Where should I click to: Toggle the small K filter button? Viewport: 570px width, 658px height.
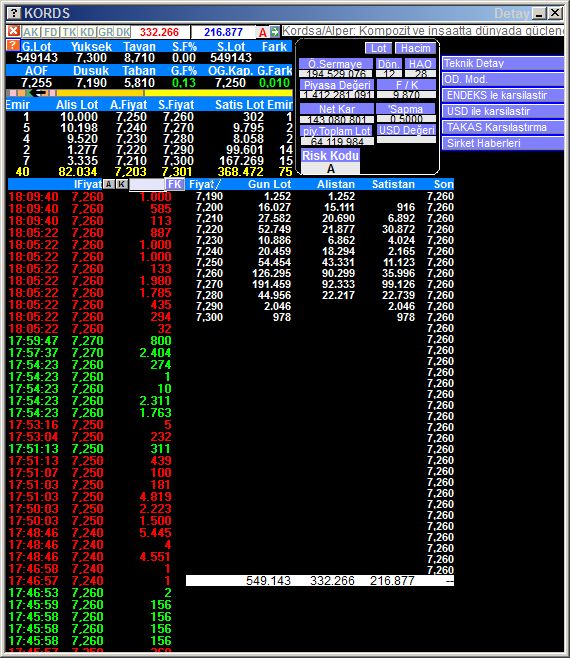click(122, 184)
